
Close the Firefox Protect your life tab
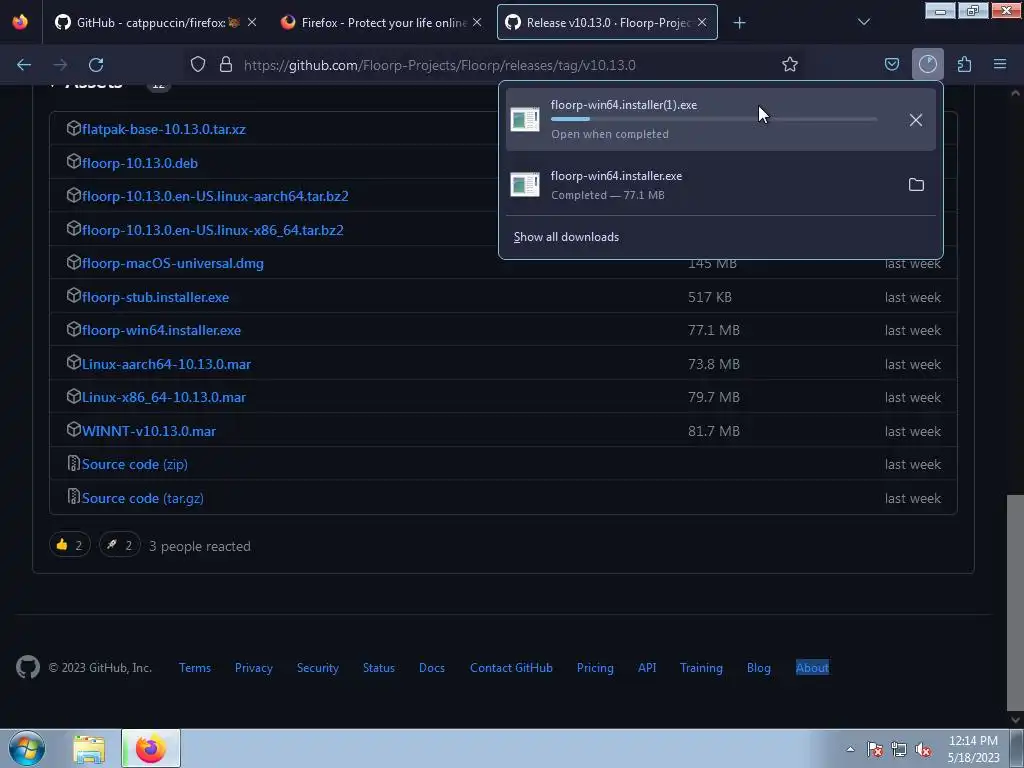coord(477,22)
